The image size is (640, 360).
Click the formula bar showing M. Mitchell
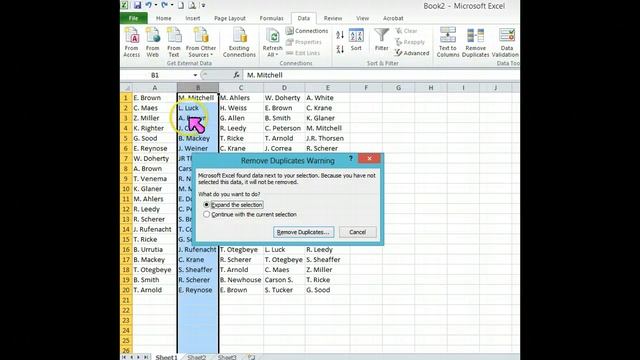tap(381, 75)
